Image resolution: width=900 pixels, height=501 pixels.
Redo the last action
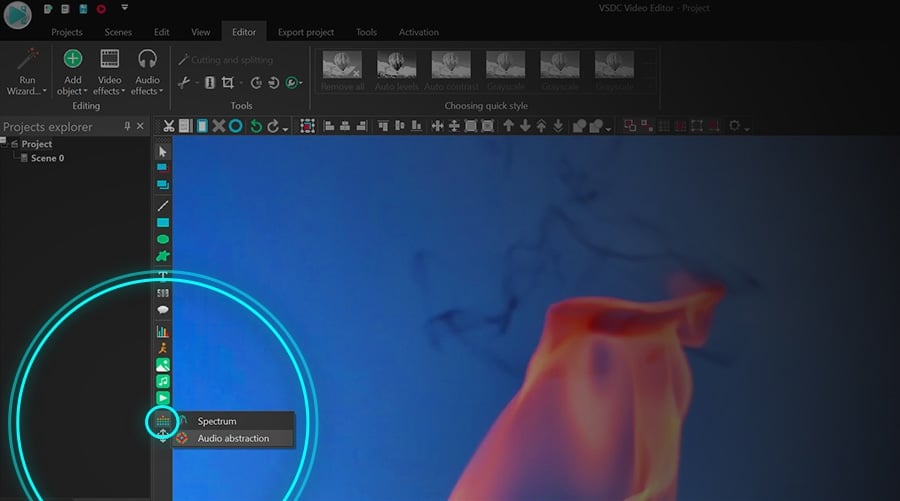pyautogui.click(x=273, y=126)
